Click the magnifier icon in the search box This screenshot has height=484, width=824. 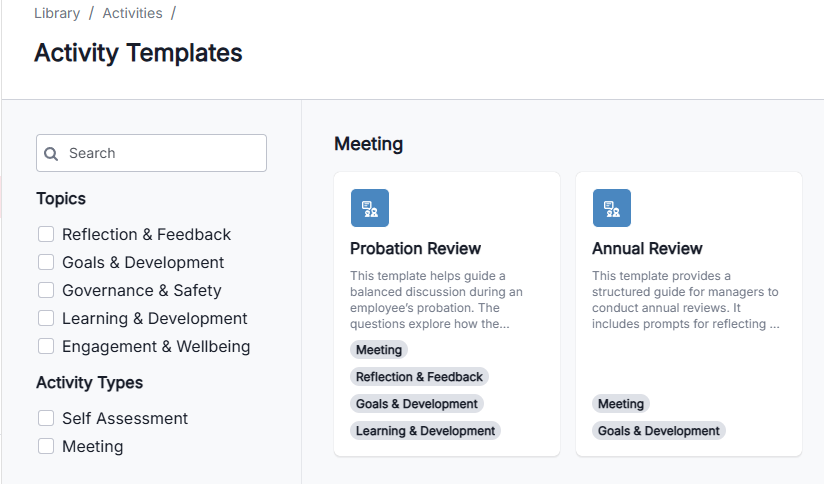pos(51,153)
